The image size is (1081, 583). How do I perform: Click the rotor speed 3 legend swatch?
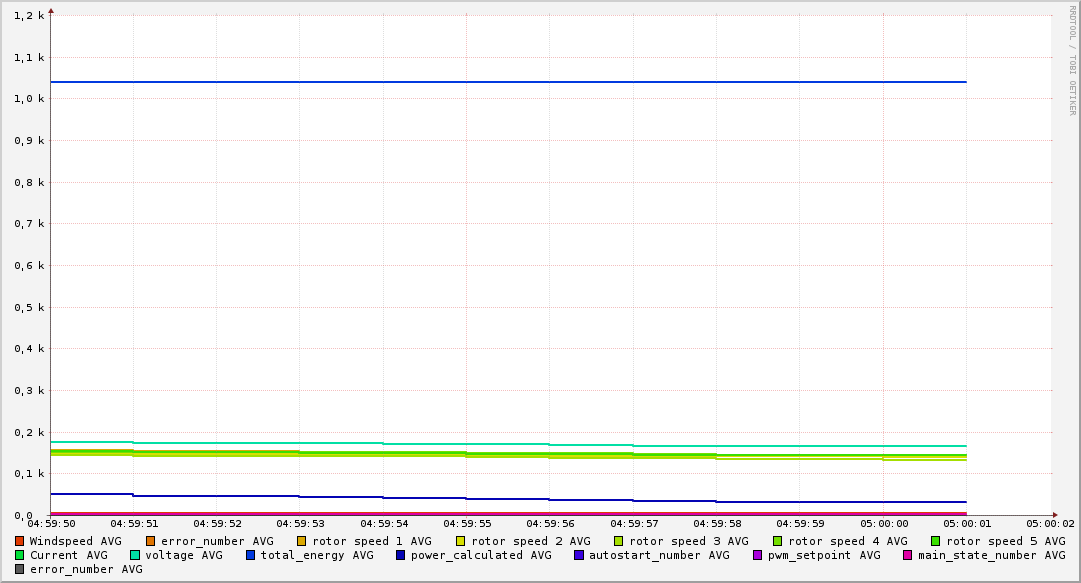pos(619,542)
